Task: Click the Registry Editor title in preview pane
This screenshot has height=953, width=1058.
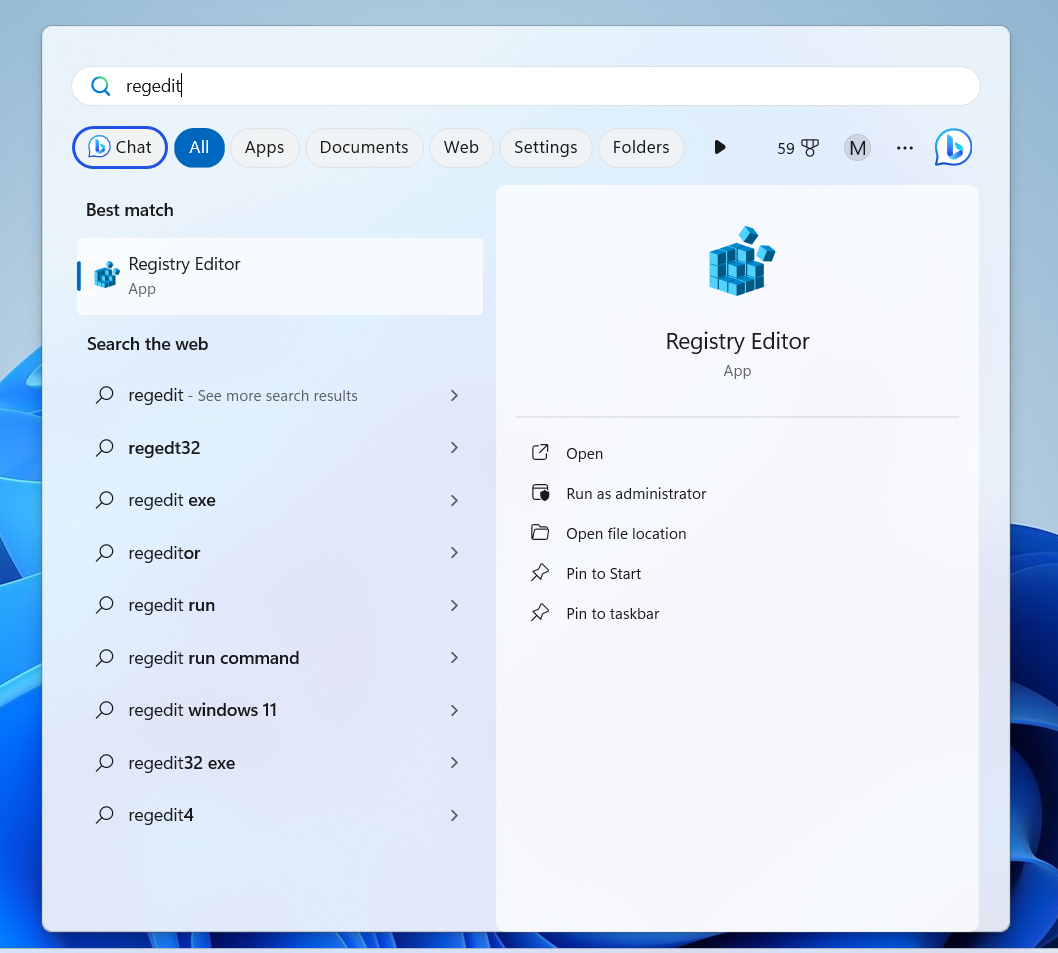Action: coord(737,342)
